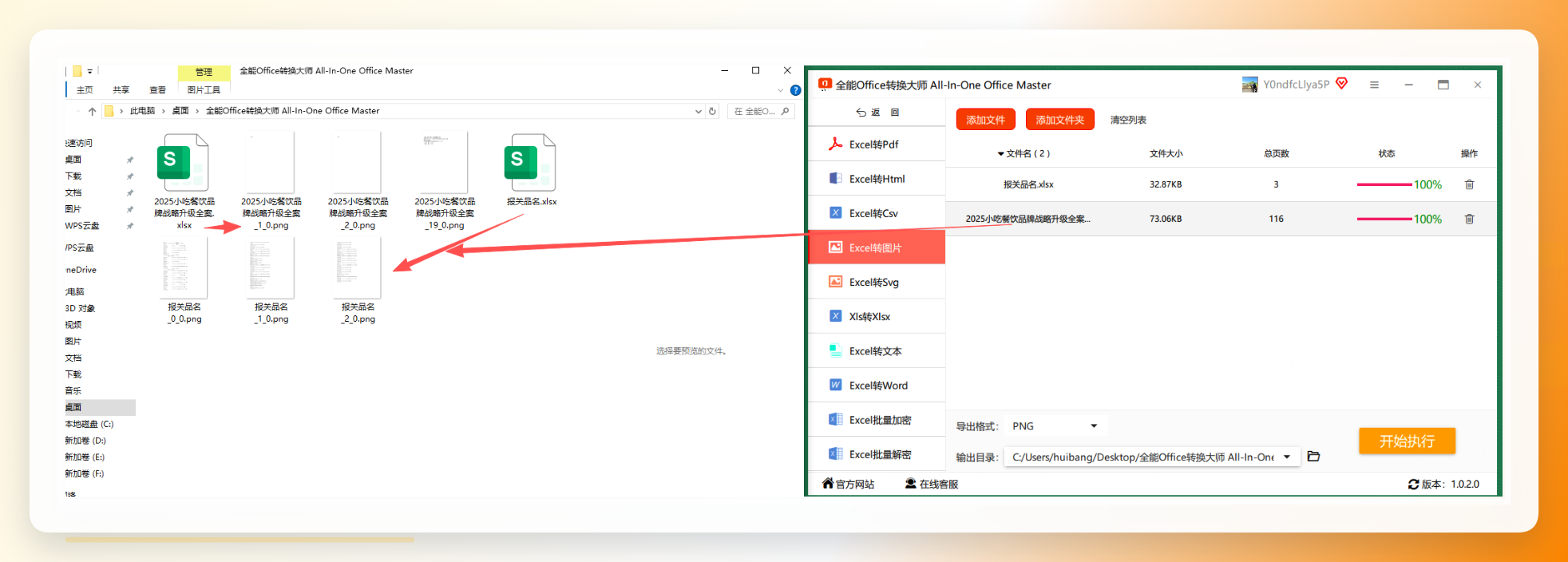Viewport: 1568px width, 562px height.
Task: Select 3D 对象 in sidebar
Action: (x=80, y=308)
